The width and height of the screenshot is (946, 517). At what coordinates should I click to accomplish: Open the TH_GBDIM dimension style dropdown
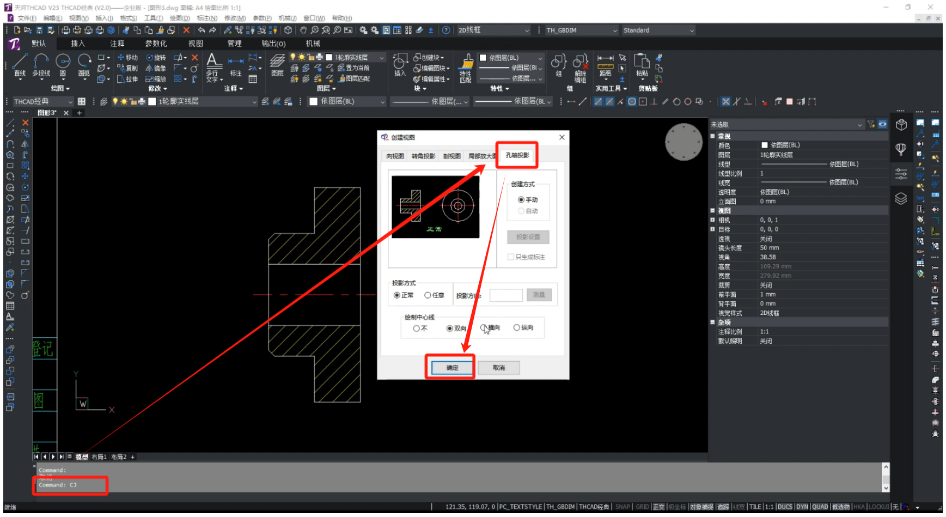click(x=581, y=30)
